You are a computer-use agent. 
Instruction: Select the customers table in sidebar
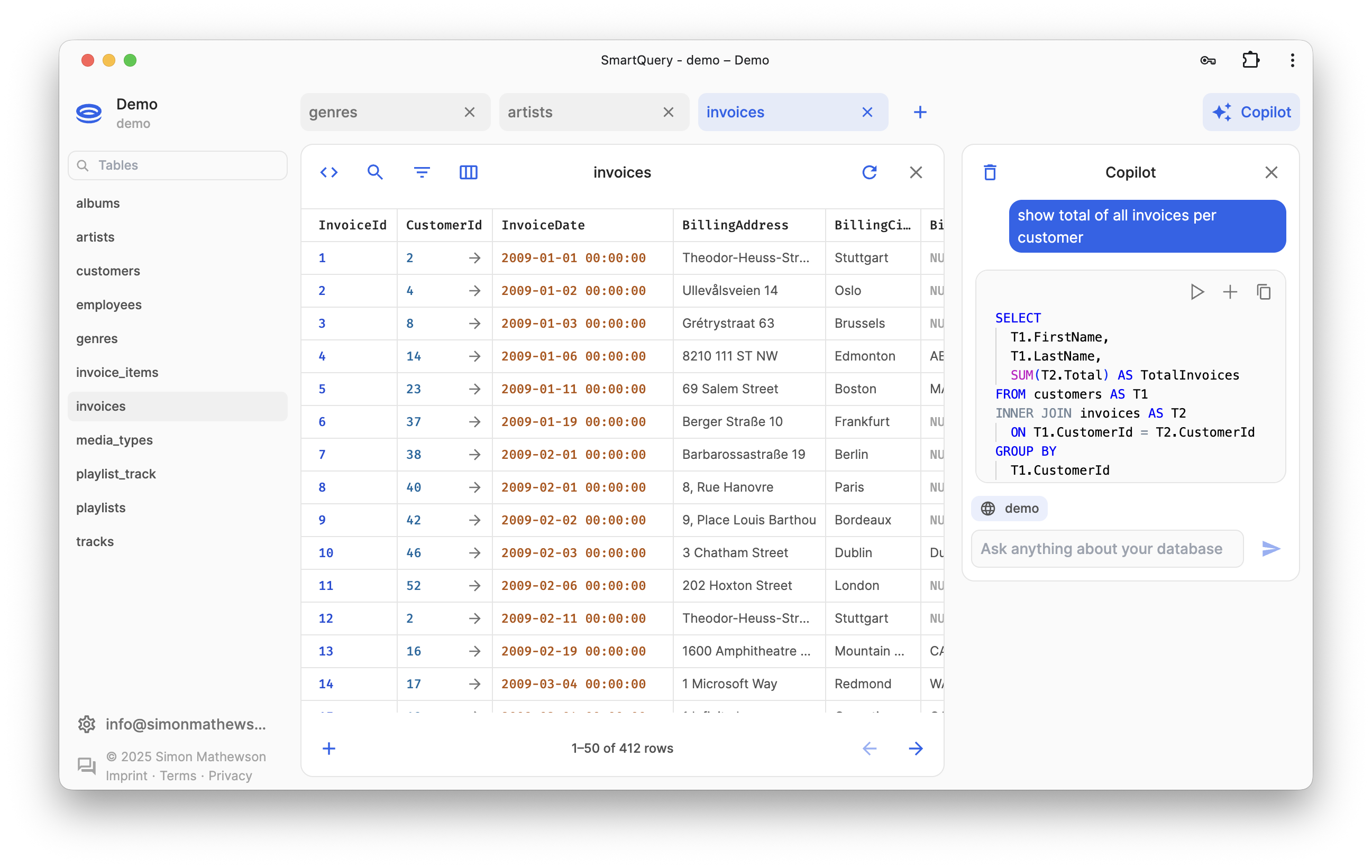[108, 271]
